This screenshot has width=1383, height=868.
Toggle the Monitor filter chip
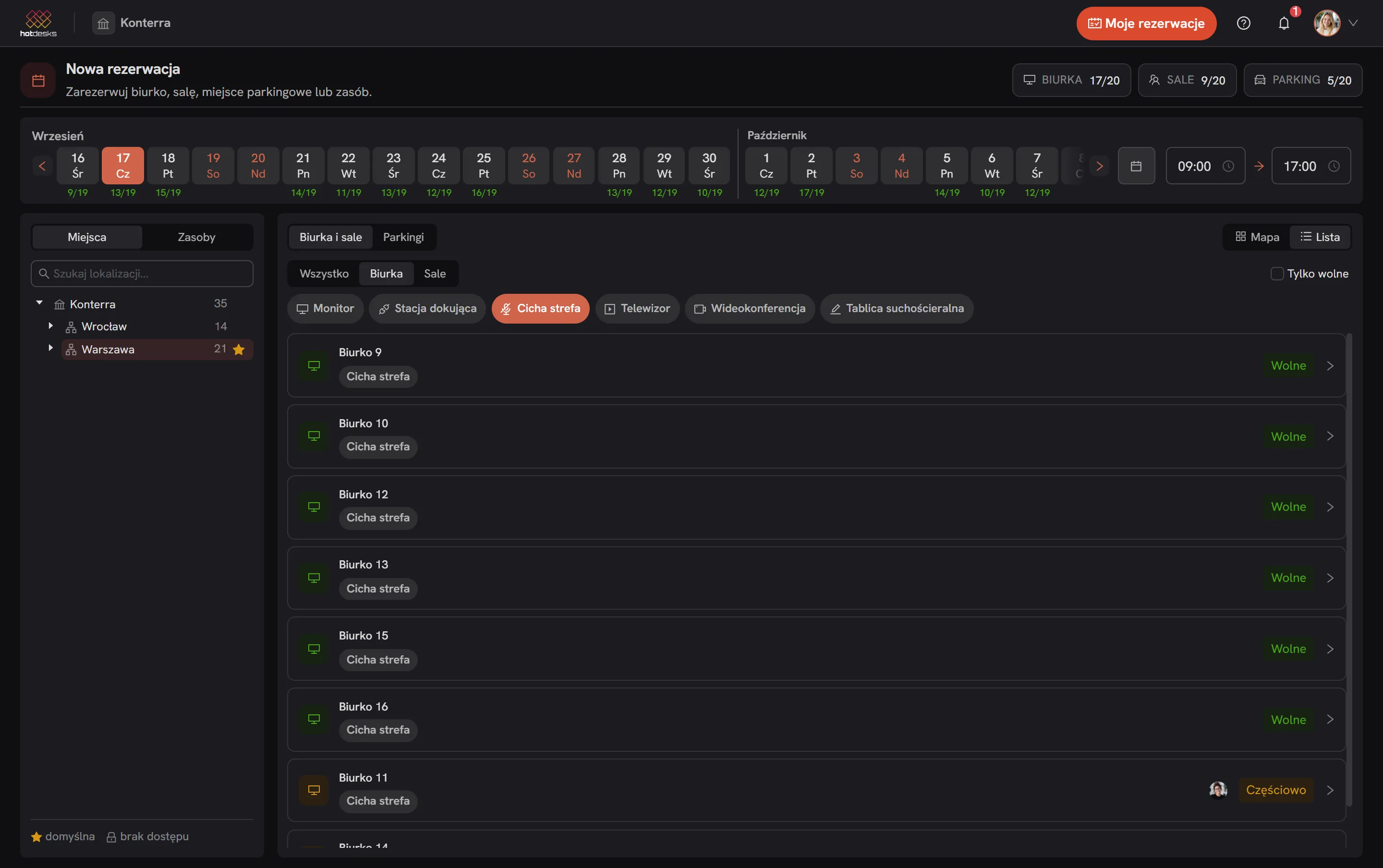(x=326, y=308)
